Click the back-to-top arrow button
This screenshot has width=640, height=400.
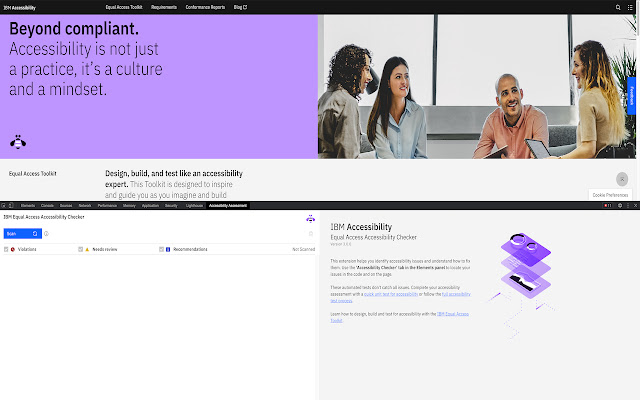(x=622, y=179)
